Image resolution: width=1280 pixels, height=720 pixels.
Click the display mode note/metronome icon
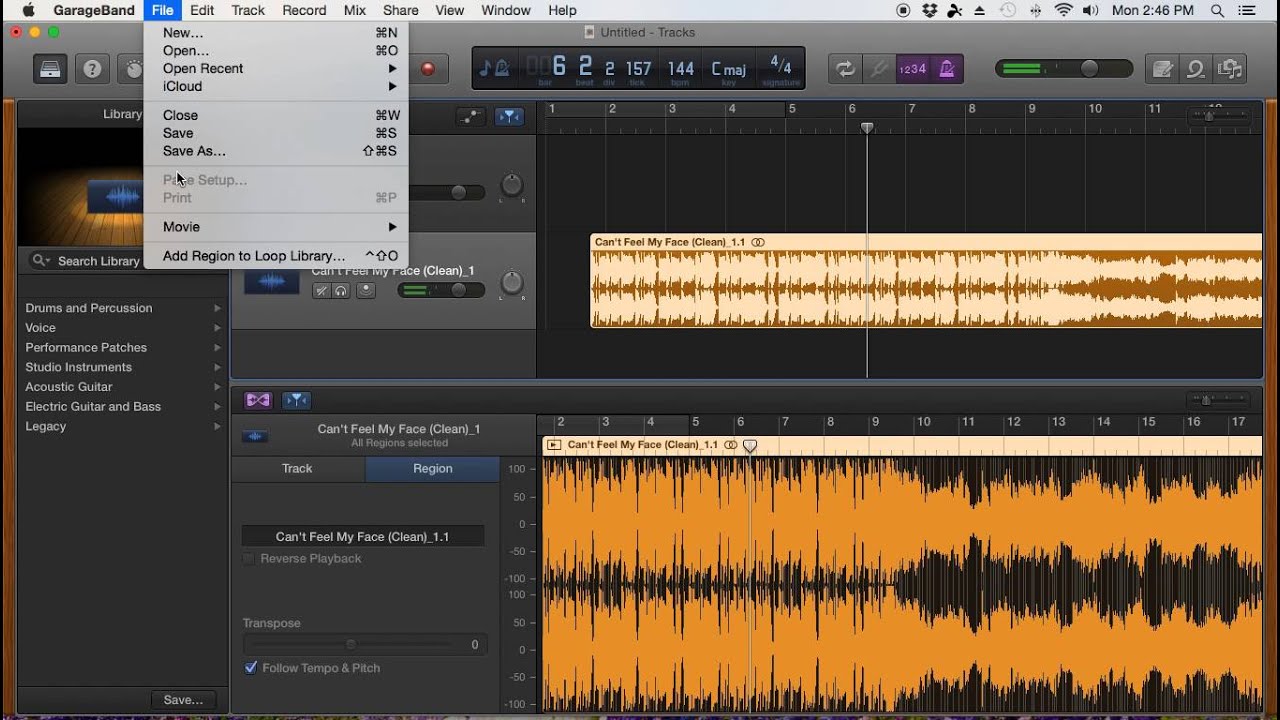pyautogui.click(x=495, y=68)
